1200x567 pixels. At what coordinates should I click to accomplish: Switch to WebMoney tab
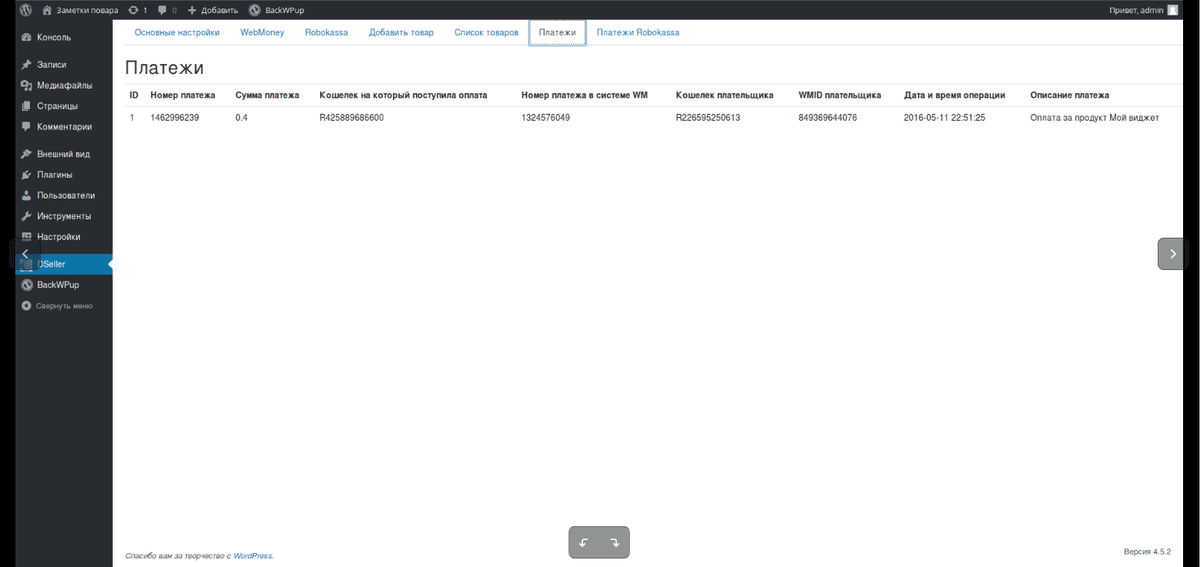pos(262,33)
